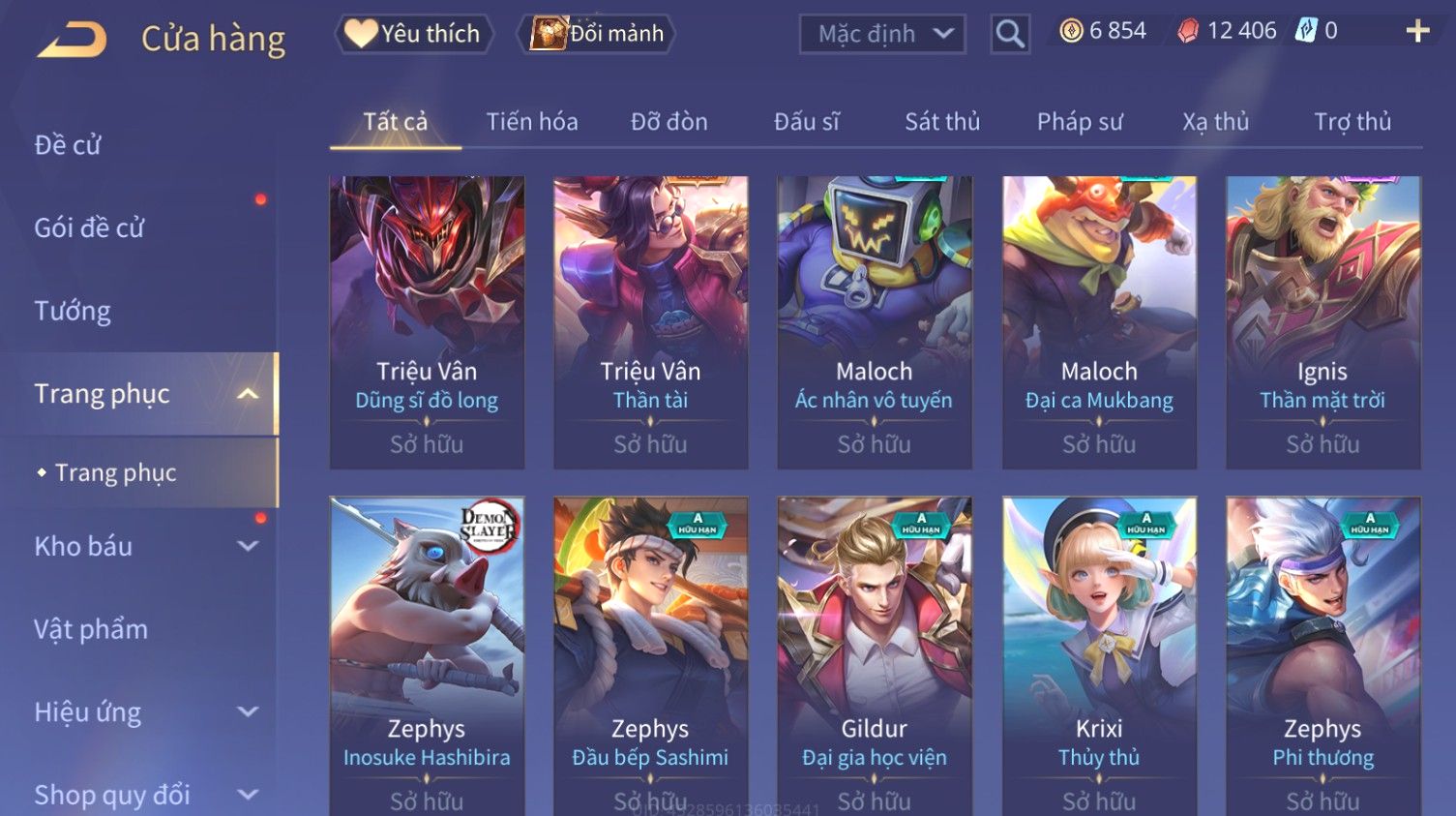Open search with the magnifier icon

point(1010,34)
